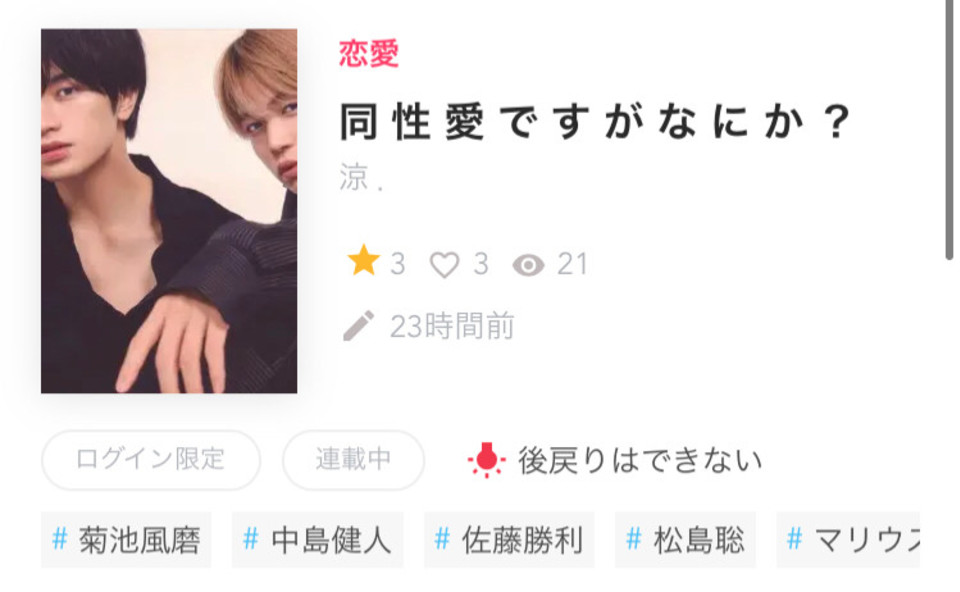This screenshot has width=960, height=592.
Task: Click the vertical scrollbar thumb
Action: point(949,130)
